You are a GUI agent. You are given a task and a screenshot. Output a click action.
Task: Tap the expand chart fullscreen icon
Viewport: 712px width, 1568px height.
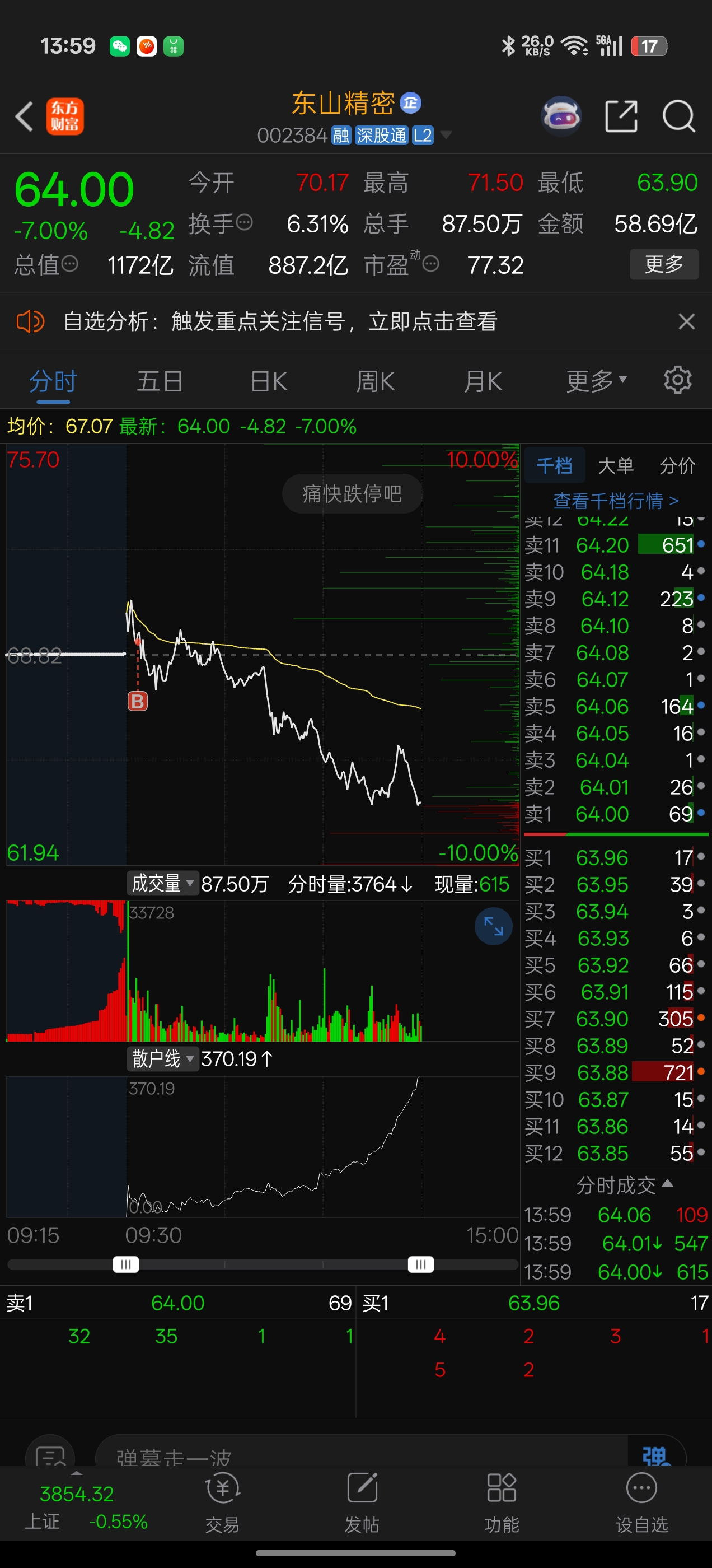coord(493,926)
